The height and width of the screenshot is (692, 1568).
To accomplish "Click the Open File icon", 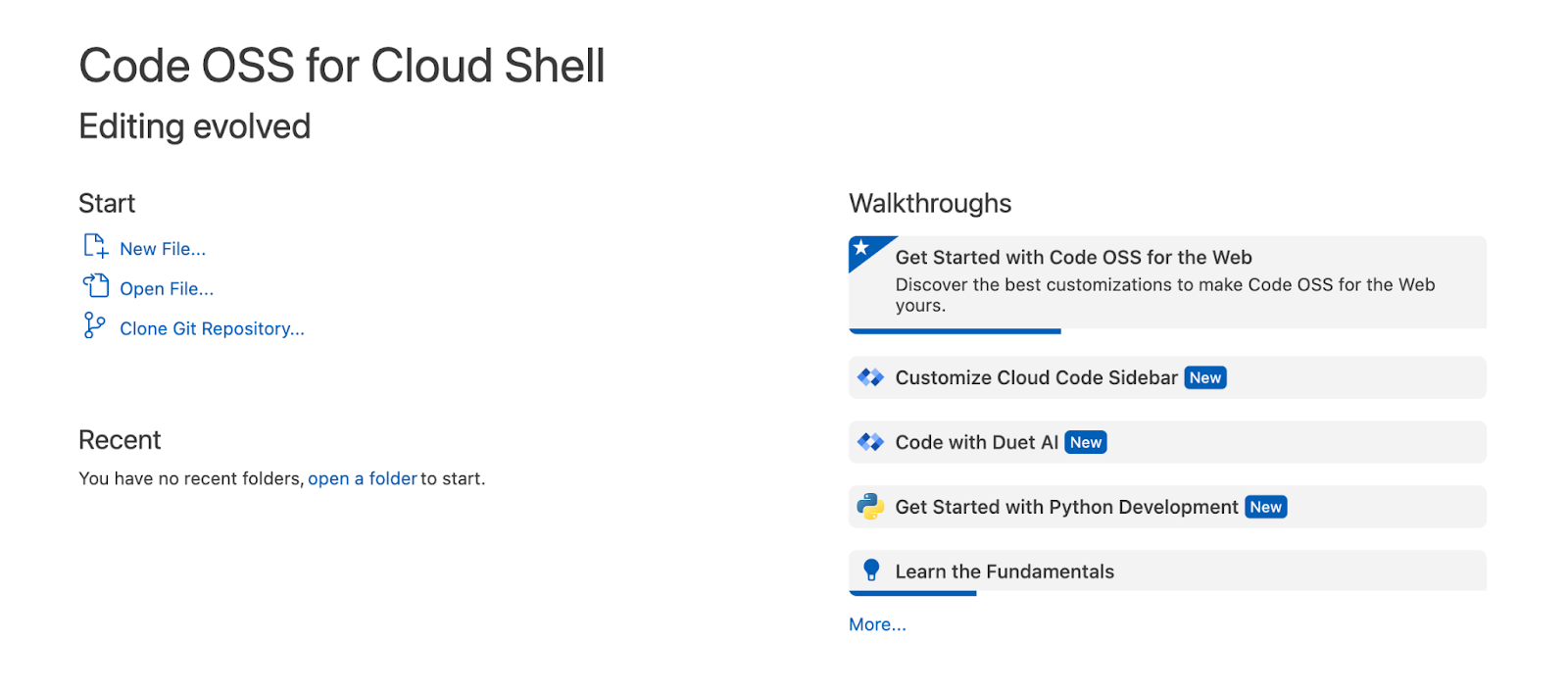I will pyautogui.click(x=94, y=286).
